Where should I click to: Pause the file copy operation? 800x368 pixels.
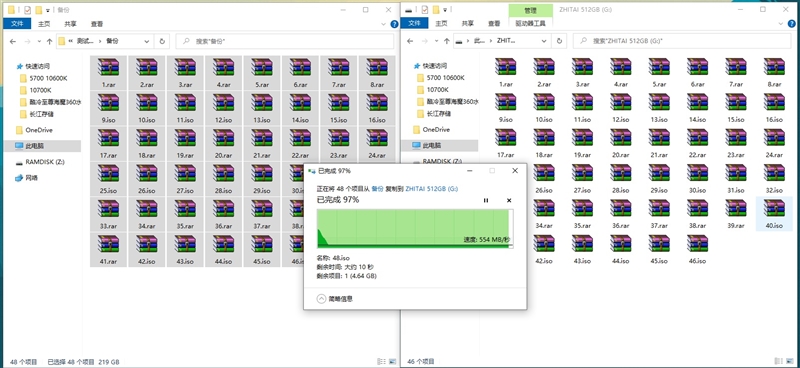(x=486, y=201)
